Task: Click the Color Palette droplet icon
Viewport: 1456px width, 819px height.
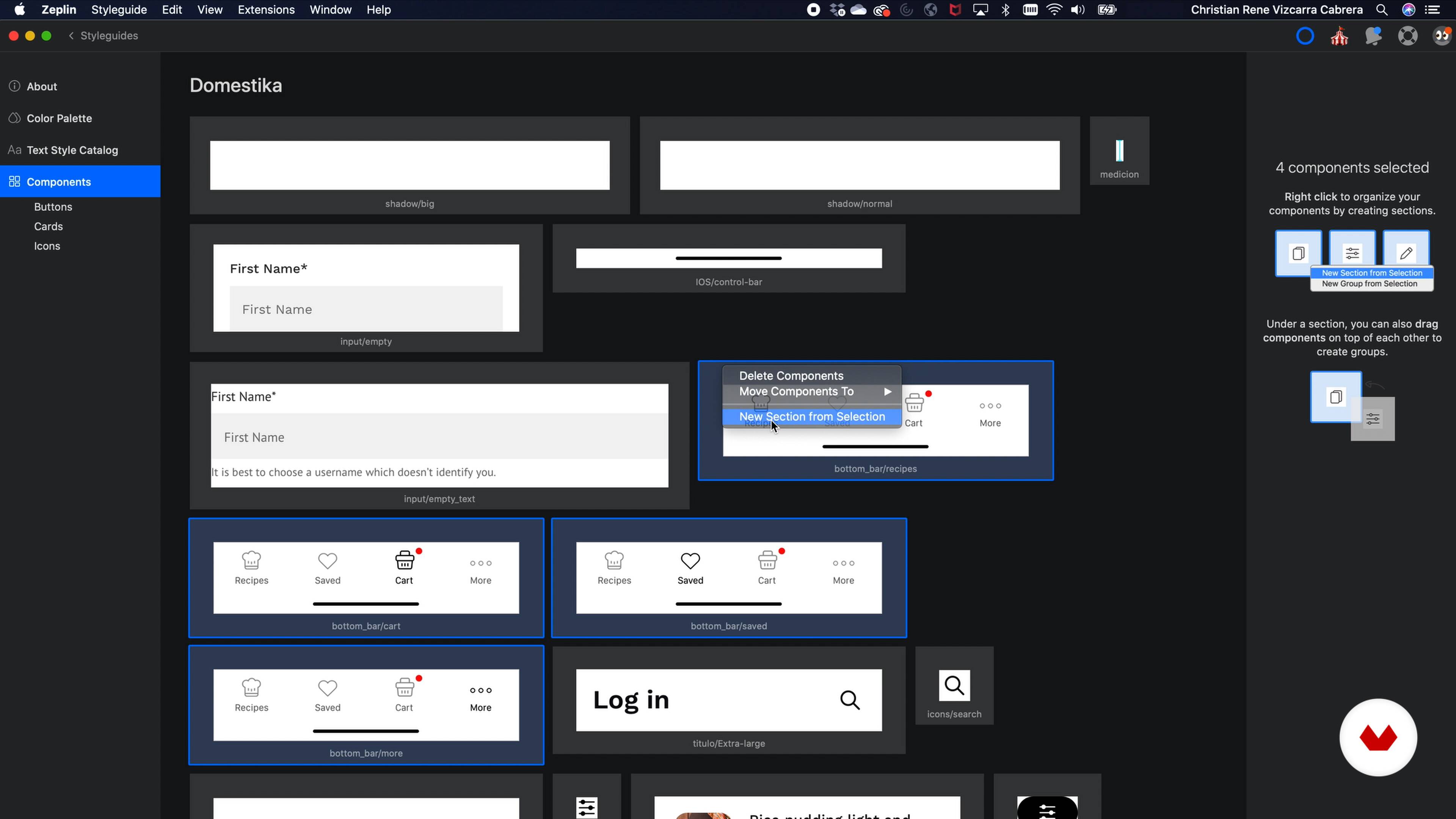Action: 15,118
